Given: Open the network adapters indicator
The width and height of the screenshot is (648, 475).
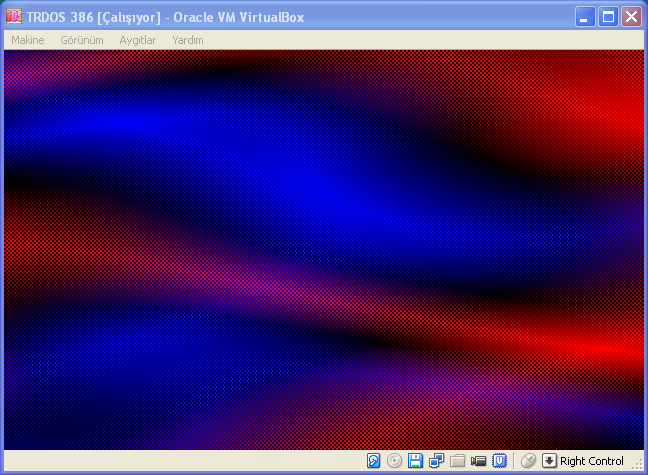Looking at the screenshot, I should [x=437, y=461].
